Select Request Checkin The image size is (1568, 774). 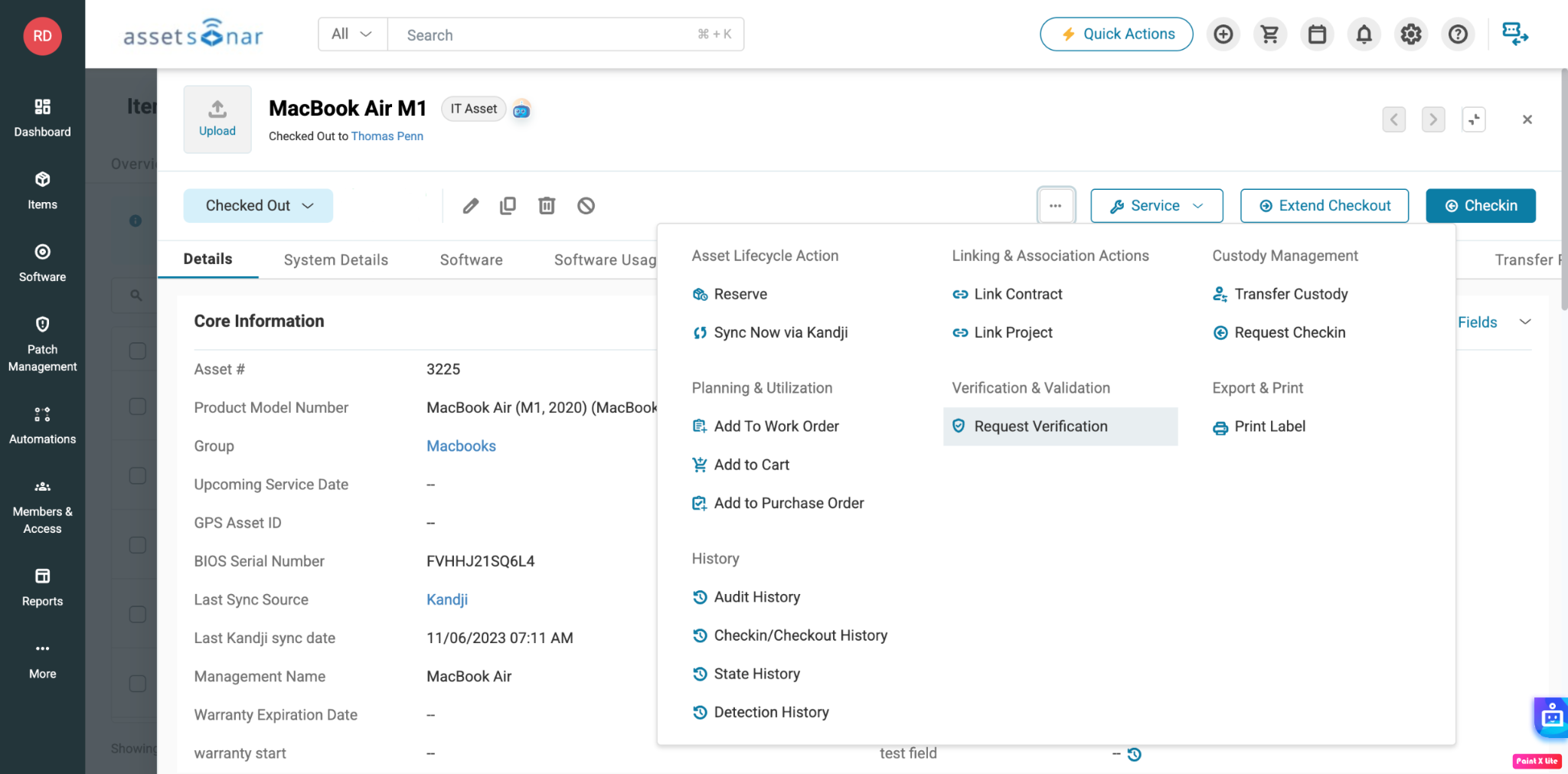coord(1279,332)
